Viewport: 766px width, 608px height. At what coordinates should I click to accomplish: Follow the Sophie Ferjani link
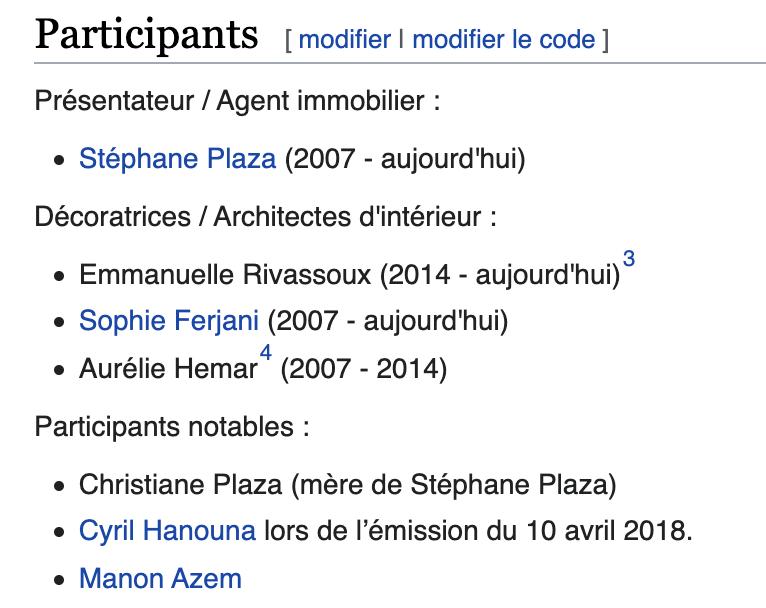click(169, 321)
